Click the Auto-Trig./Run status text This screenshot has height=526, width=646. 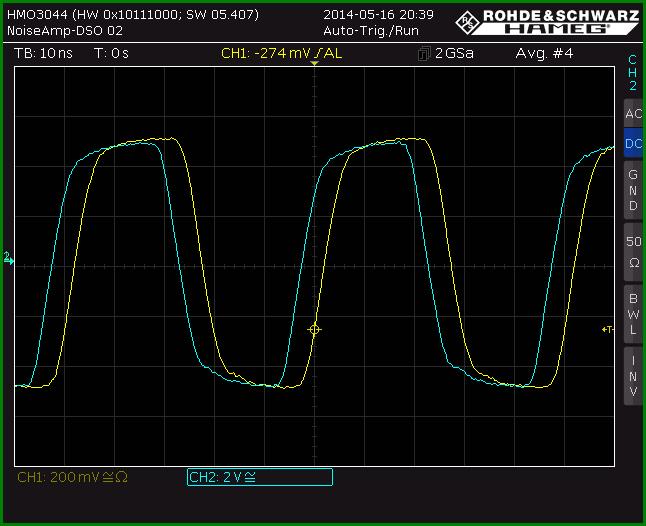[x=371, y=31]
